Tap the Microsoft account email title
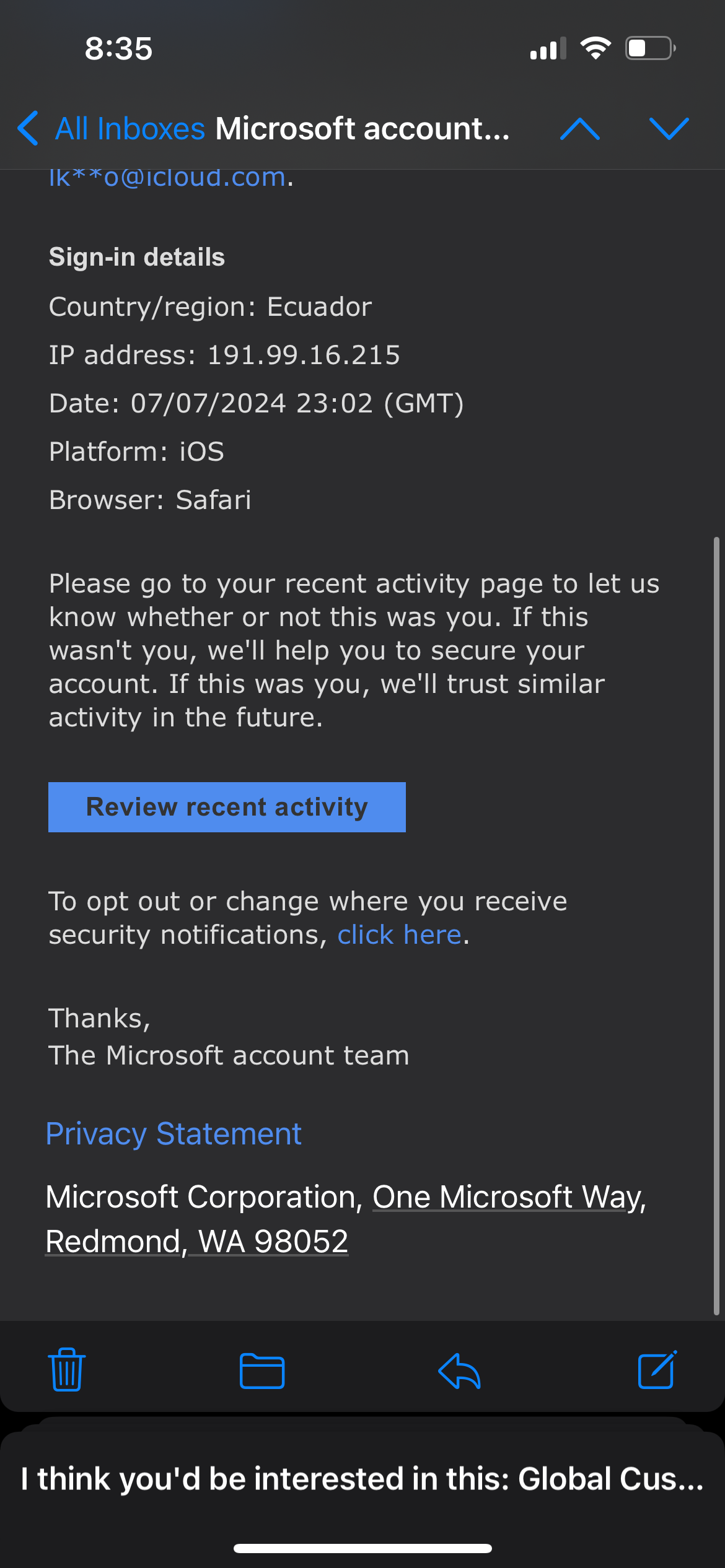725x1568 pixels. (362, 129)
